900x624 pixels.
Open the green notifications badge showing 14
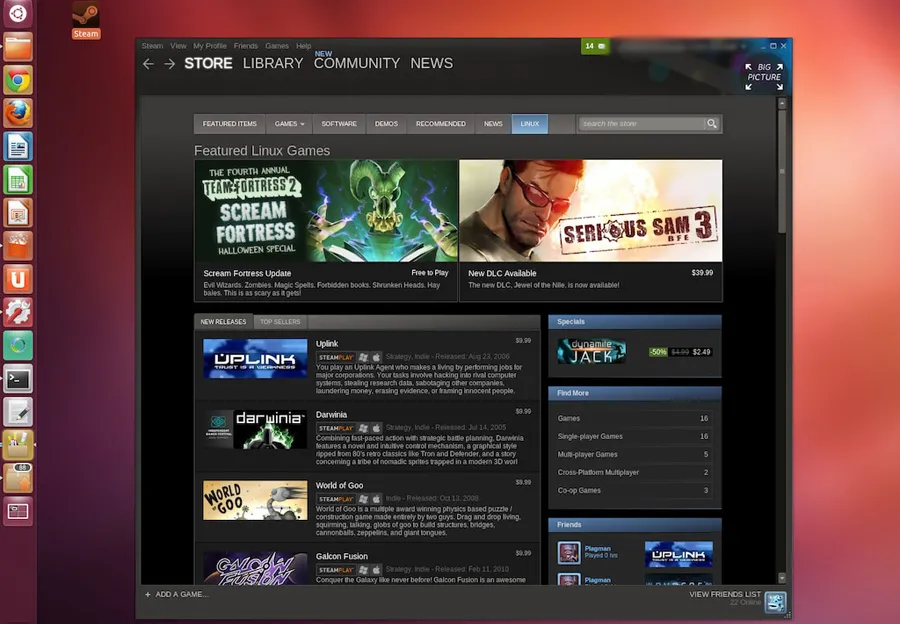[x=595, y=46]
